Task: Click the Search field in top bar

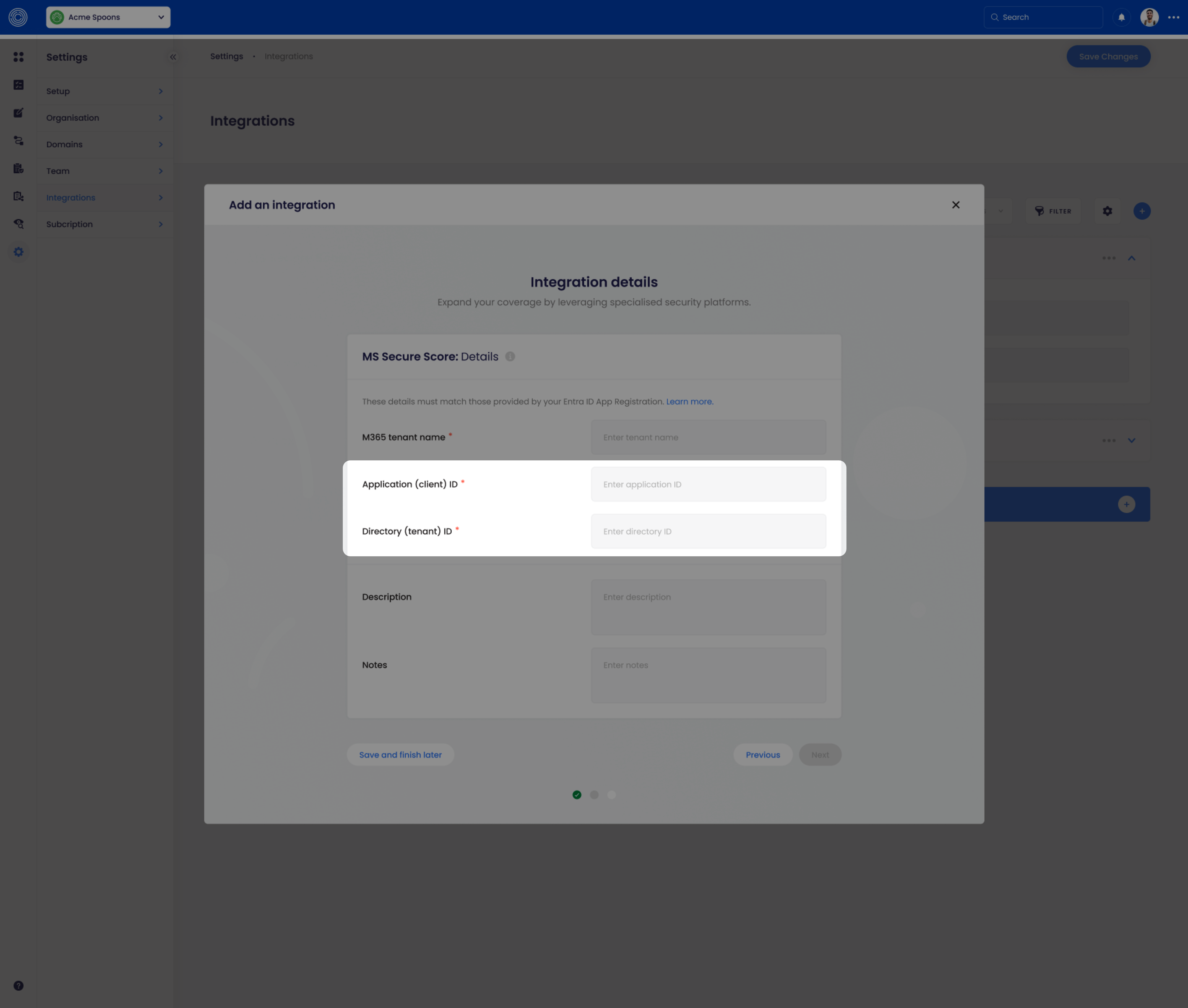Action: pos(1043,17)
